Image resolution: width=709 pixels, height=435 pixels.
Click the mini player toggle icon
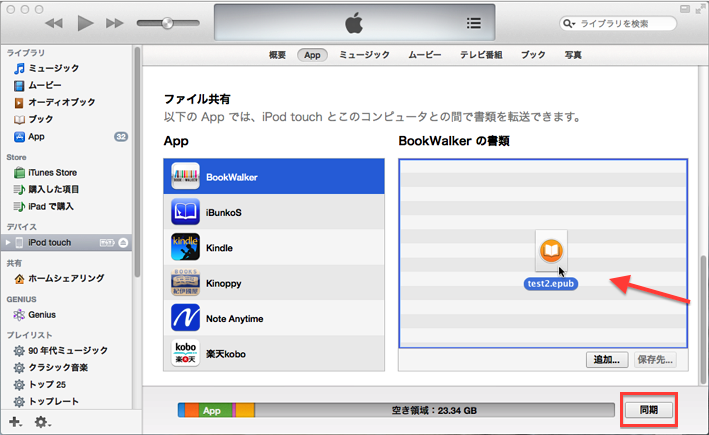[685, 9]
